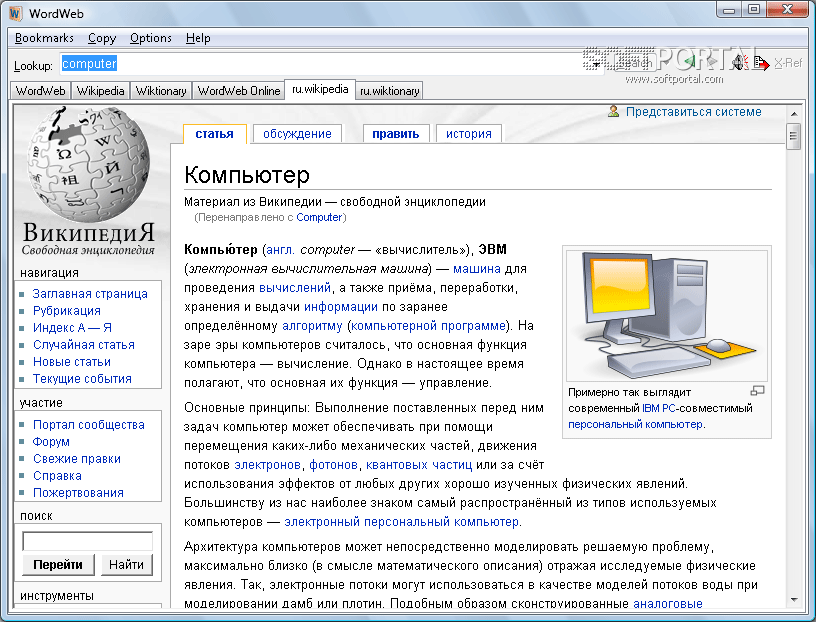Click the scrollbar down arrow

point(794,600)
